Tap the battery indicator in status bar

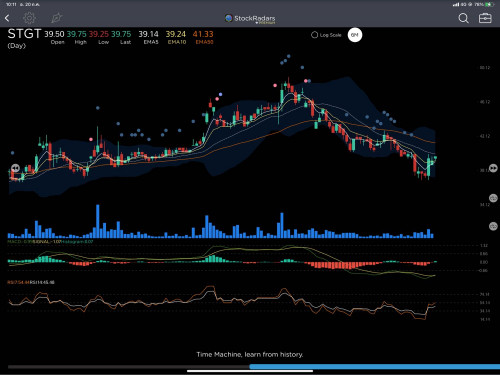(x=489, y=4)
